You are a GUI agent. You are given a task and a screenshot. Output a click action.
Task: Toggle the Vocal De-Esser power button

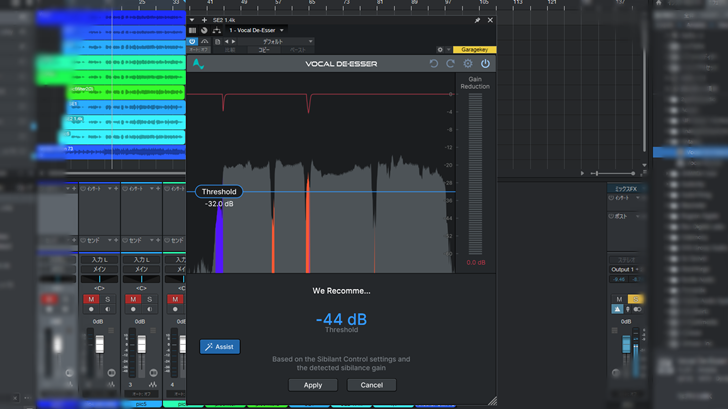[x=485, y=64]
